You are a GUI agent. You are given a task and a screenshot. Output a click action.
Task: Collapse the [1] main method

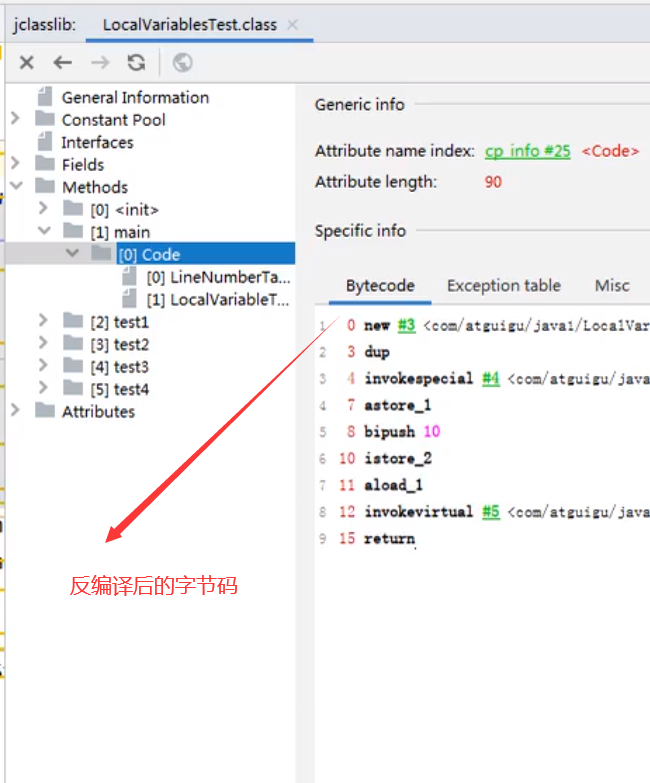tap(44, 231)
